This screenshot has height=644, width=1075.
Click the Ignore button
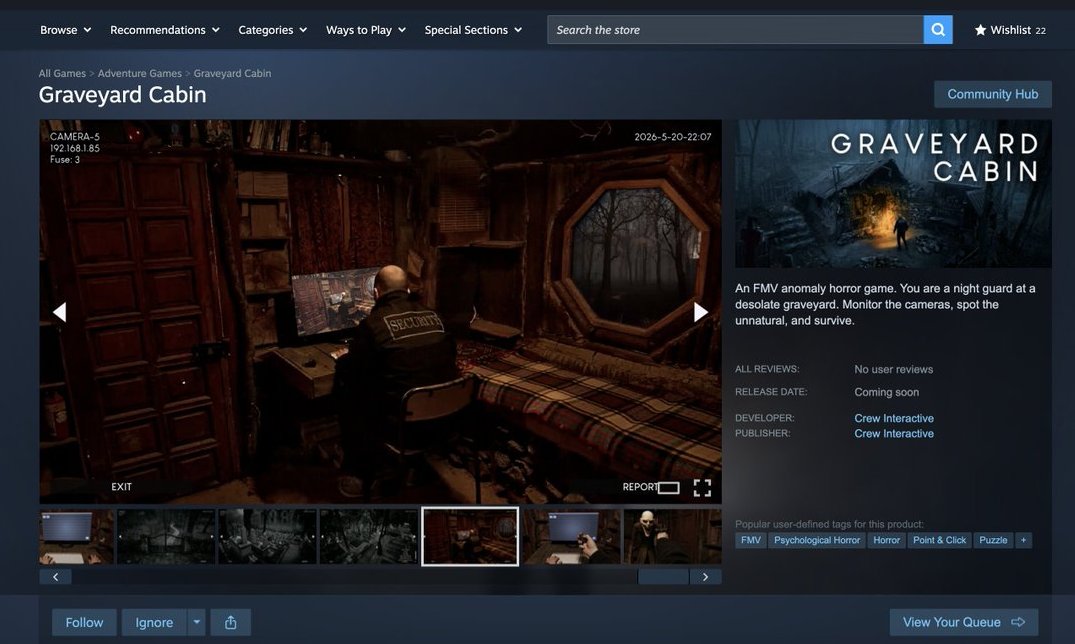pyautogui.click(x=154, y=622)
